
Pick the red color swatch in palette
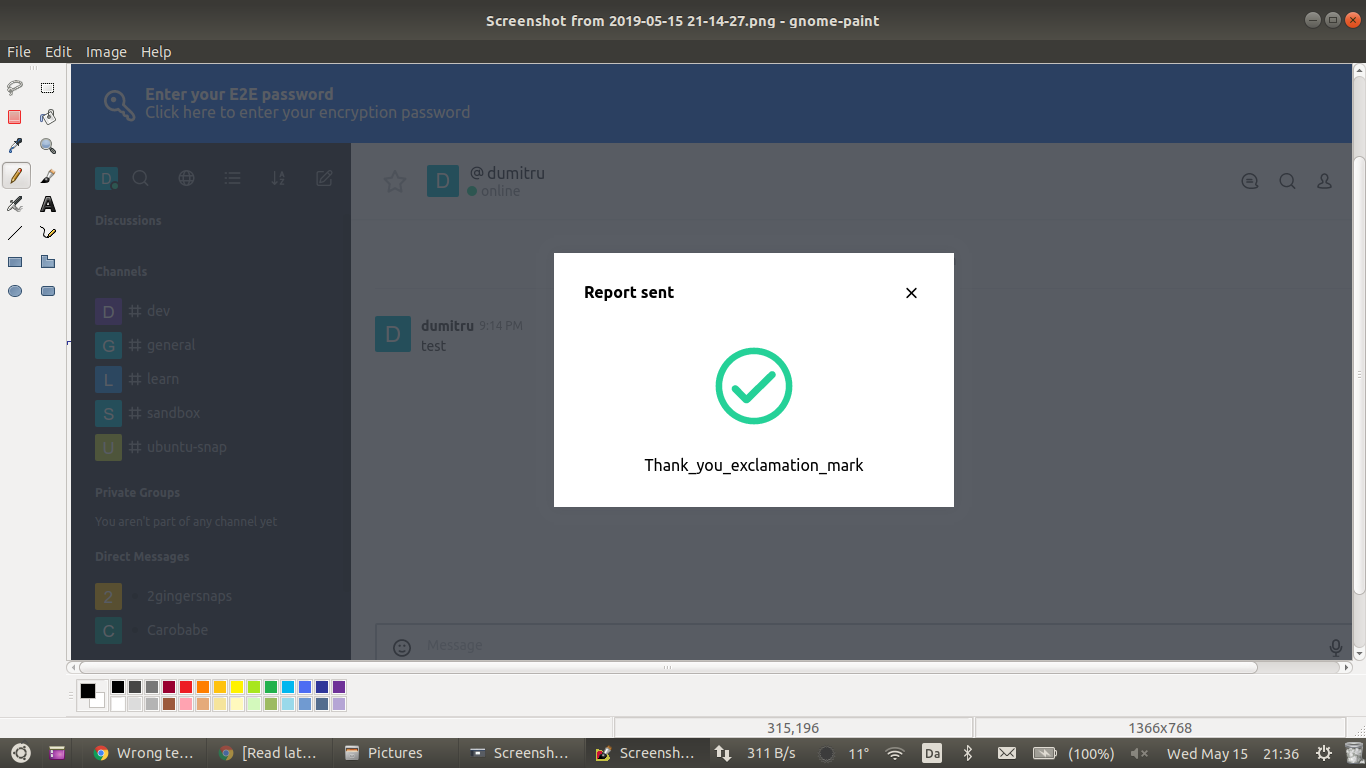(186, 687)
